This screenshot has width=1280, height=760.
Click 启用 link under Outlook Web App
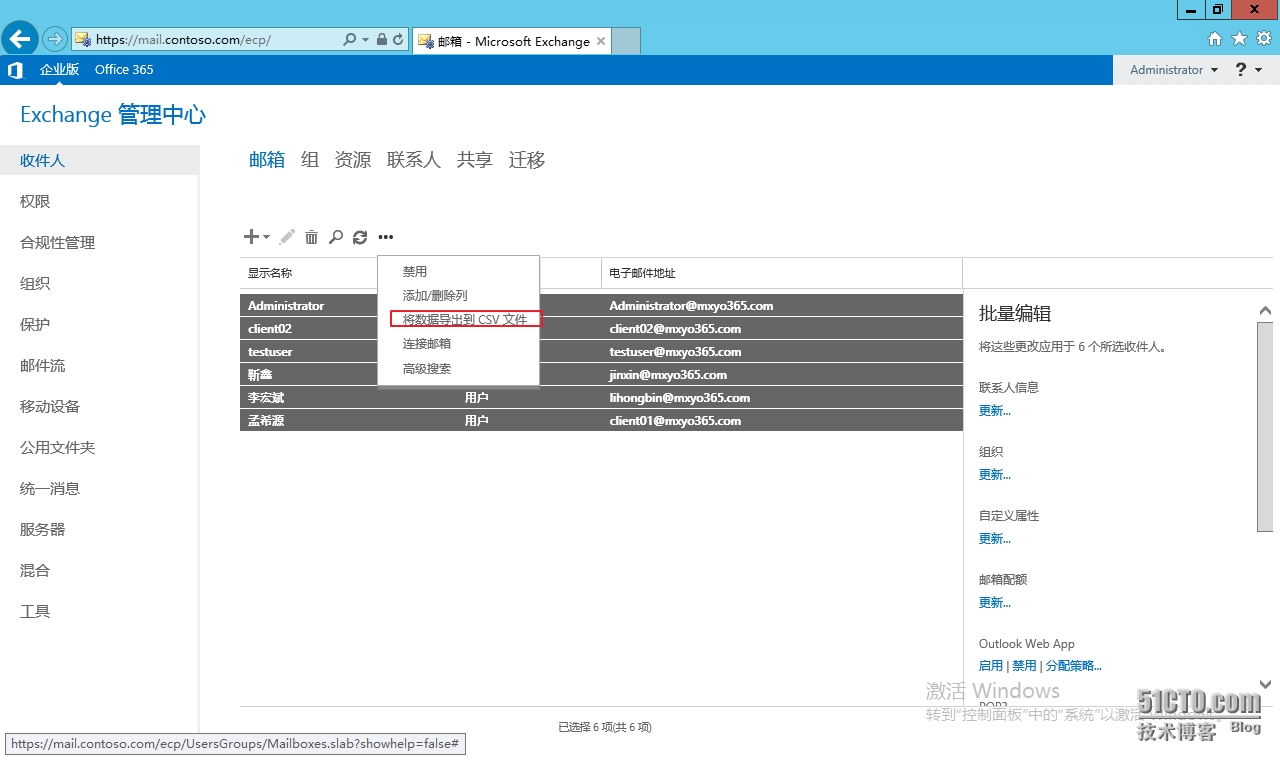click(990, 666)
